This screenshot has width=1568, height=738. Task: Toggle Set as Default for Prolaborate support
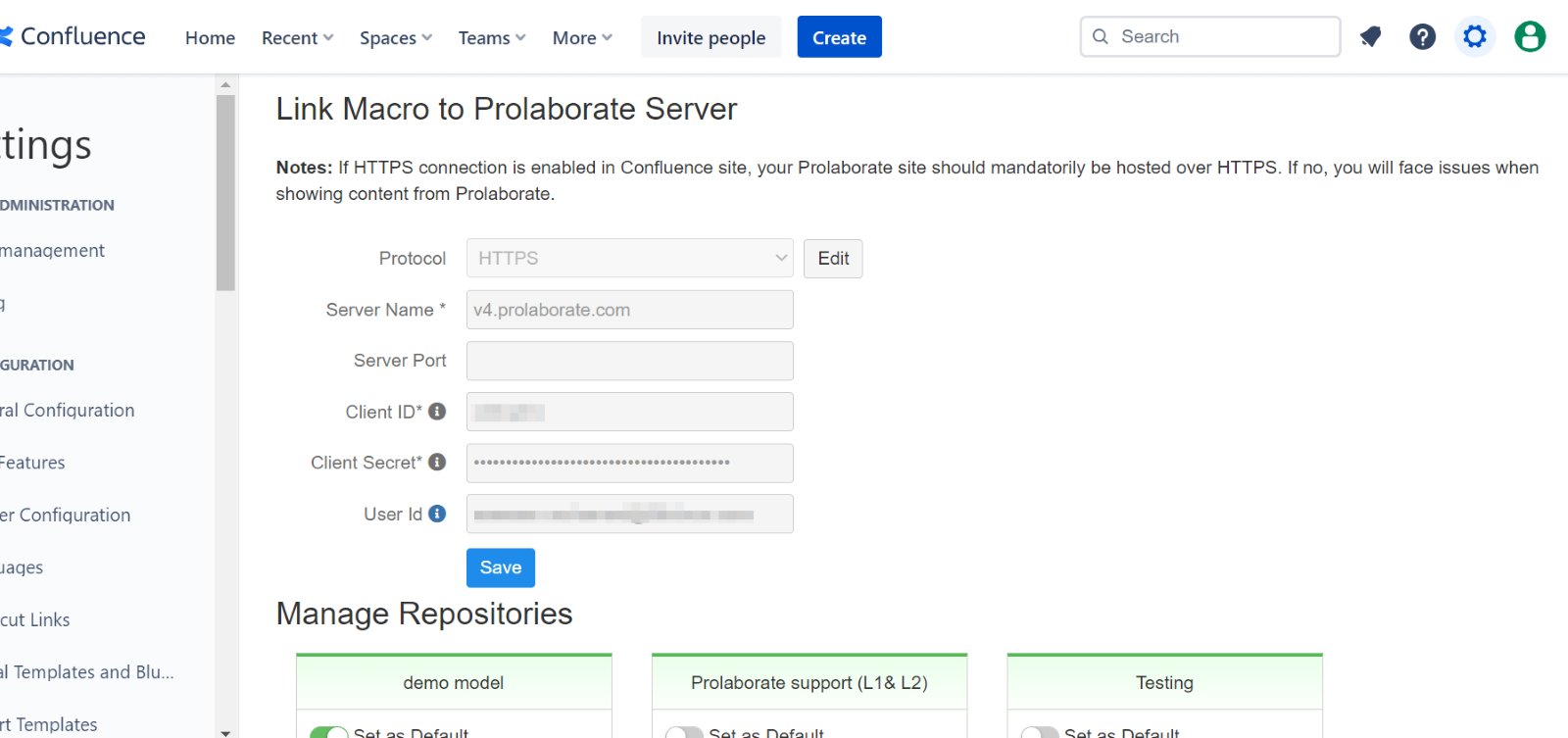tap(684, 732)
